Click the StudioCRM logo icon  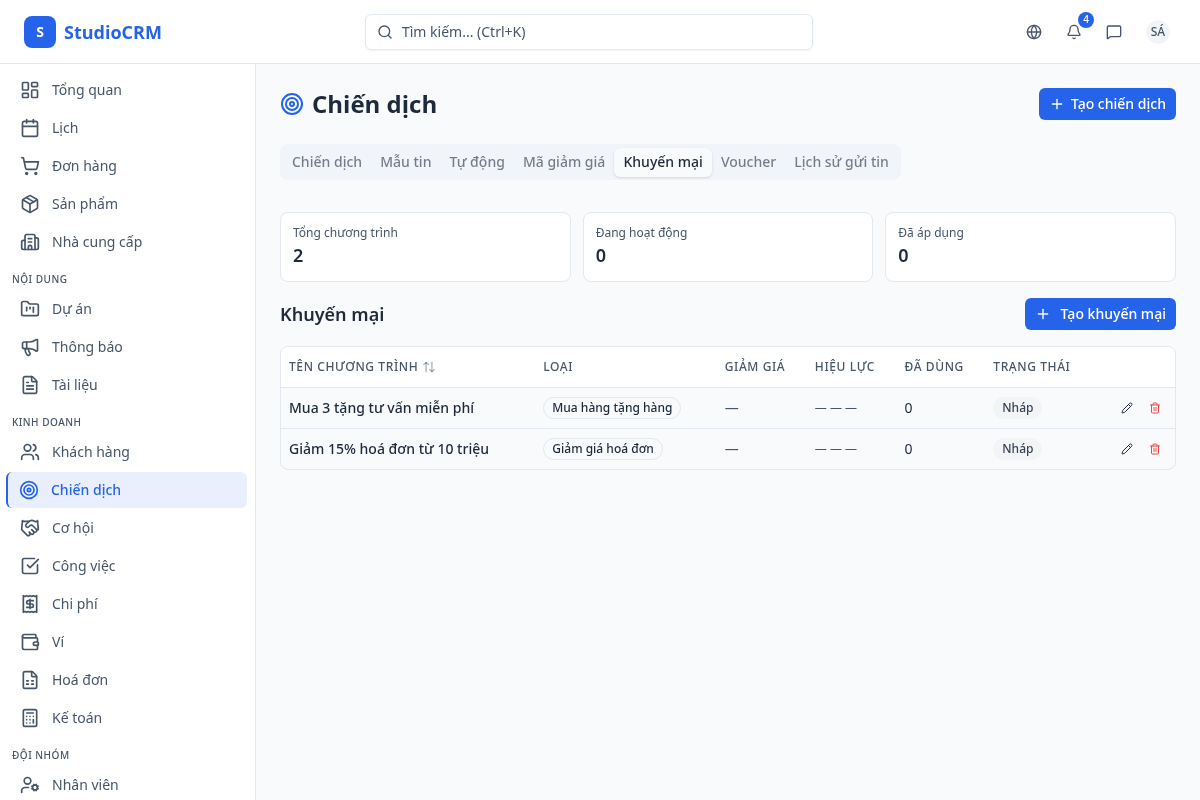click(x=40, y=32)
